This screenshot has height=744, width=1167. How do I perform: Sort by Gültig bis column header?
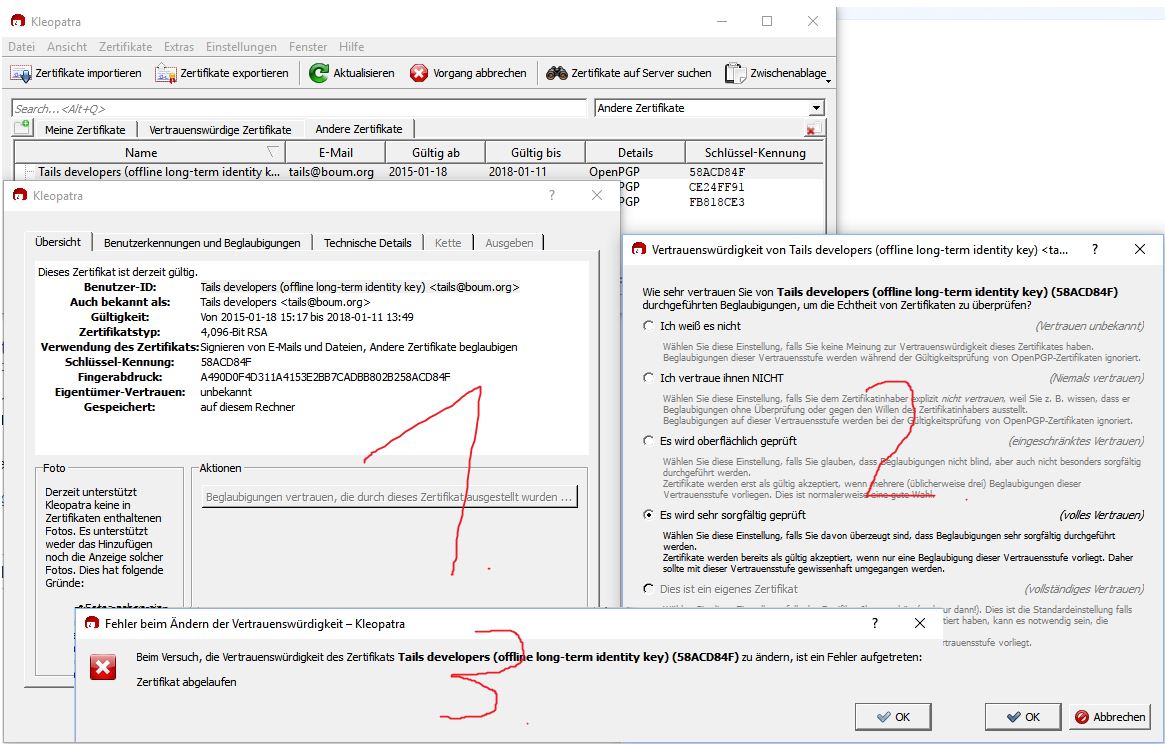pos(536,153)
